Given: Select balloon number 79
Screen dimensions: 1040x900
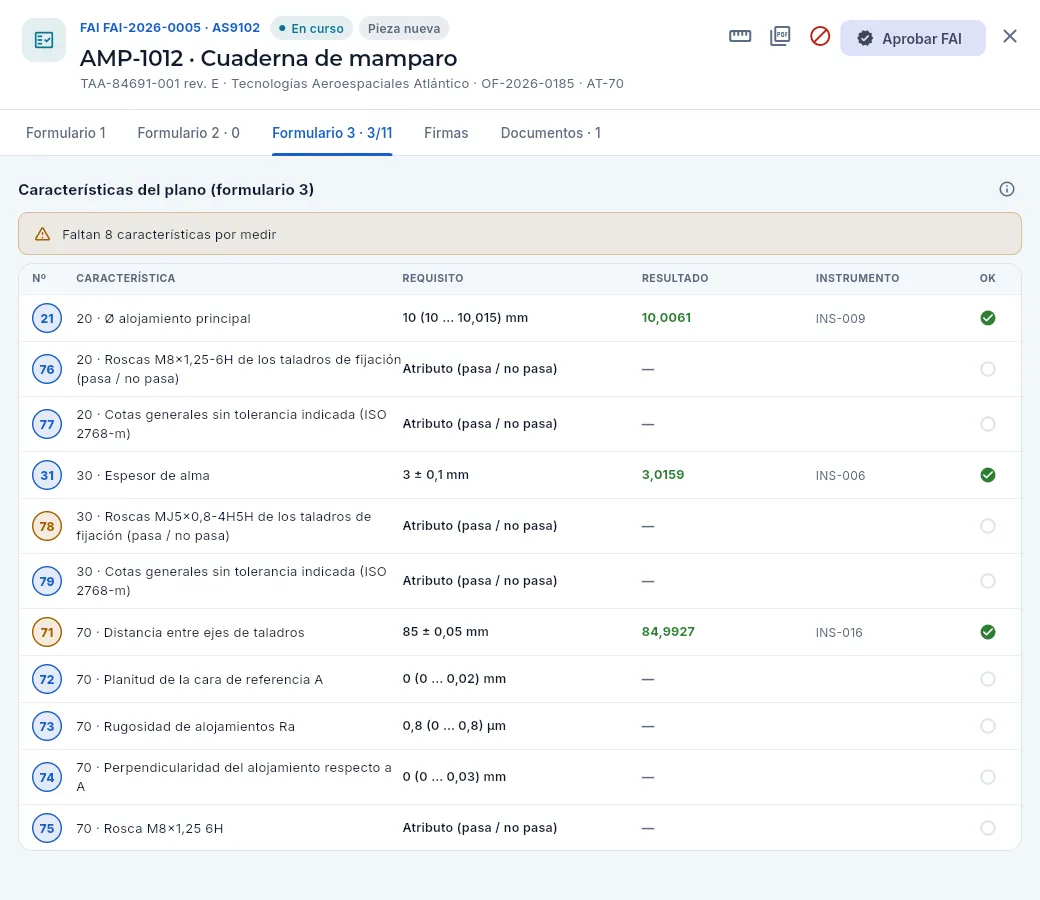Looking at the screenshot, I should tap(47, 582).
